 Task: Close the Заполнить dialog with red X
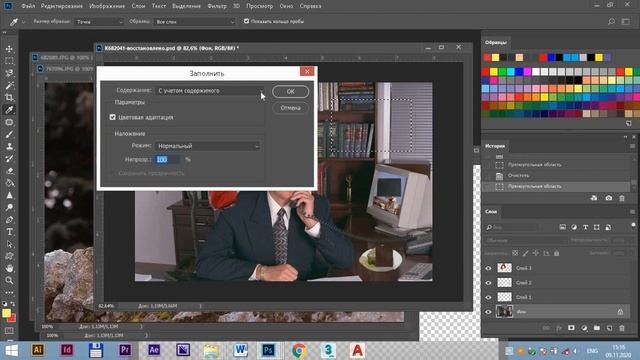307,71
